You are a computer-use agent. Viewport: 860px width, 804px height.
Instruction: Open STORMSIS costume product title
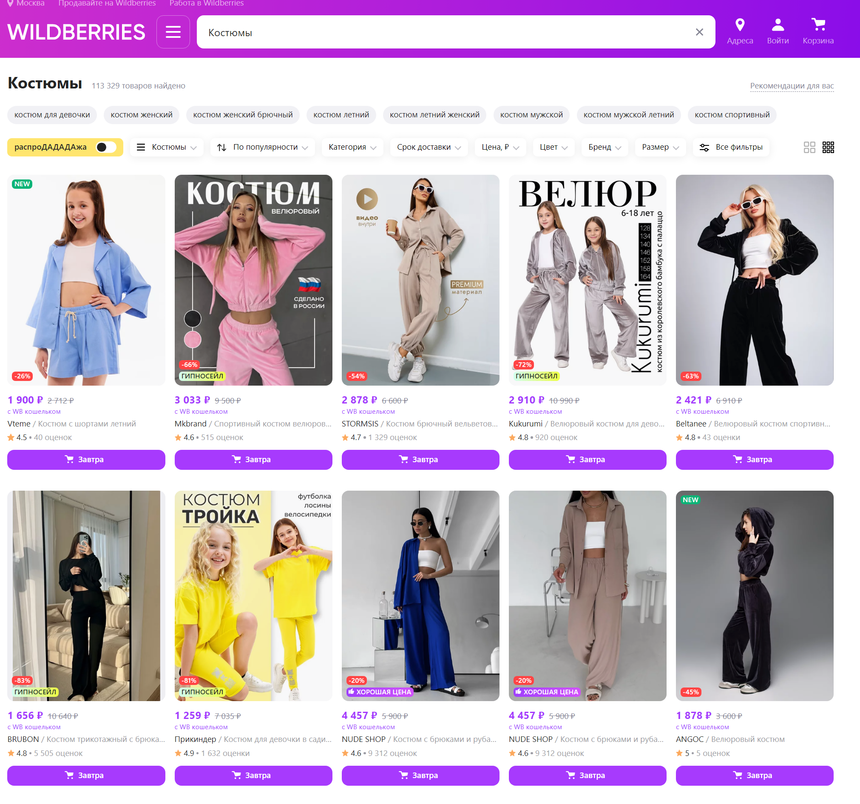point(420,424)
